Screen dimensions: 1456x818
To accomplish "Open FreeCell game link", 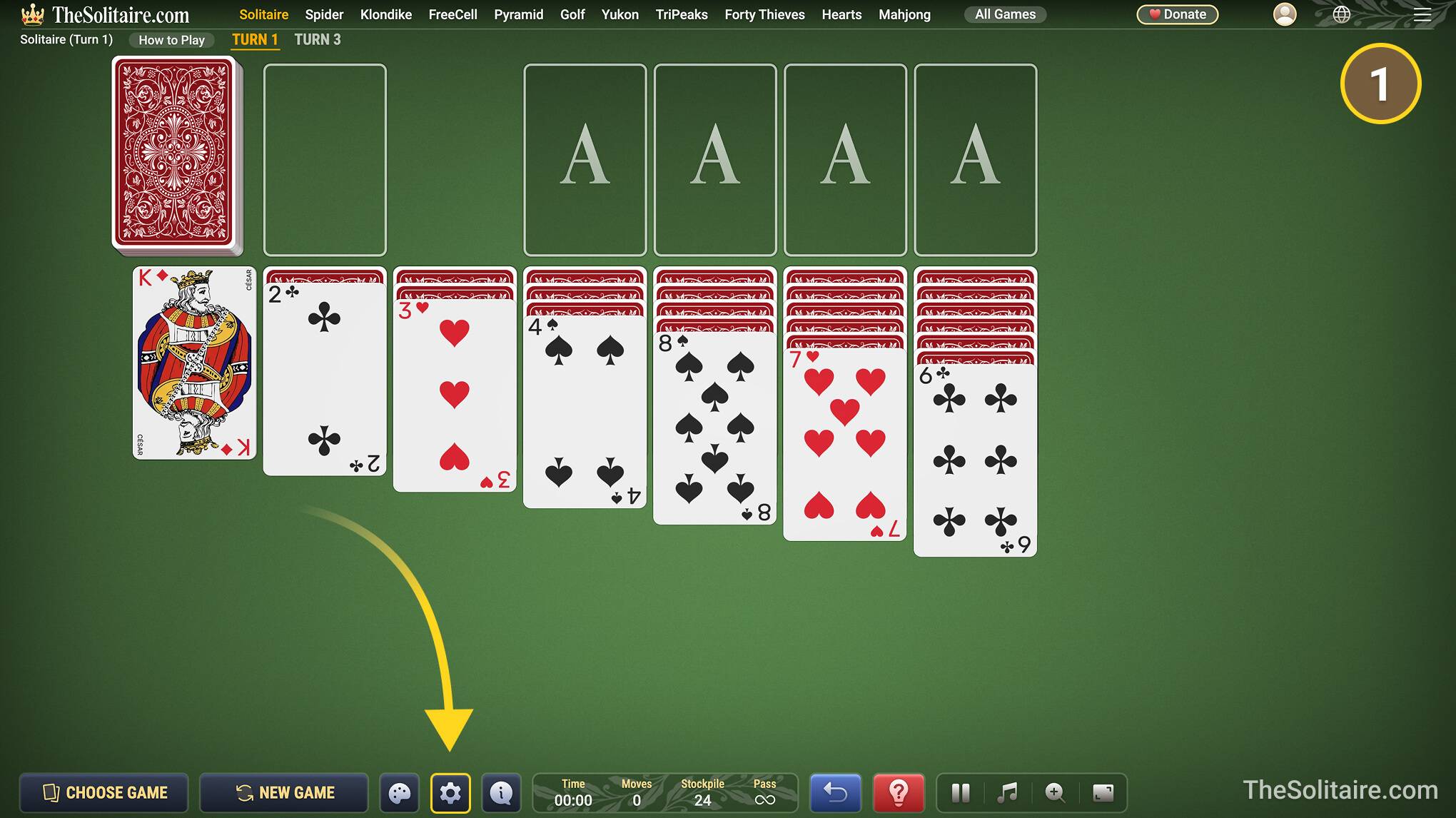I will [453, 14].
